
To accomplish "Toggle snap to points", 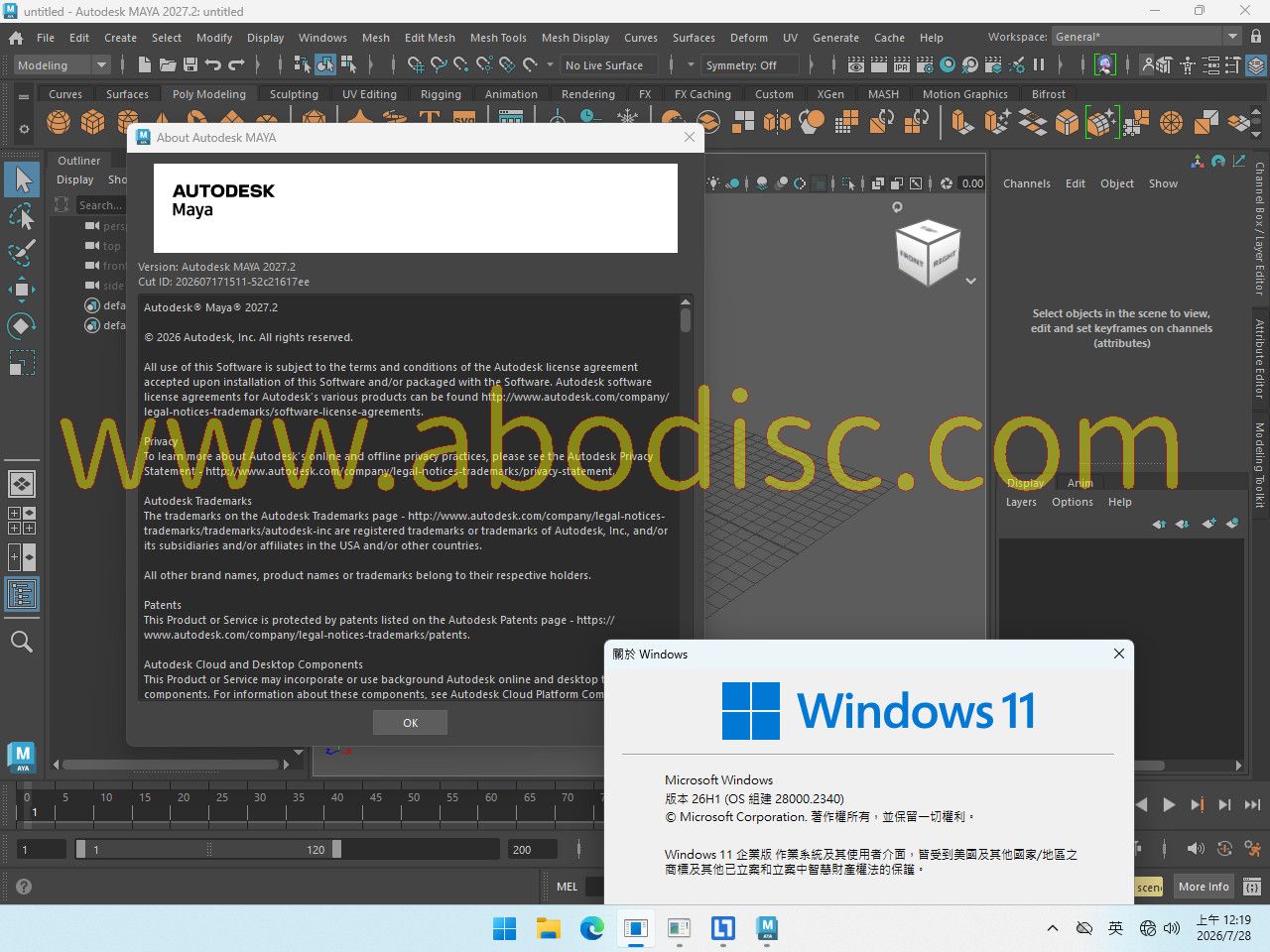I will pos(461,64).
